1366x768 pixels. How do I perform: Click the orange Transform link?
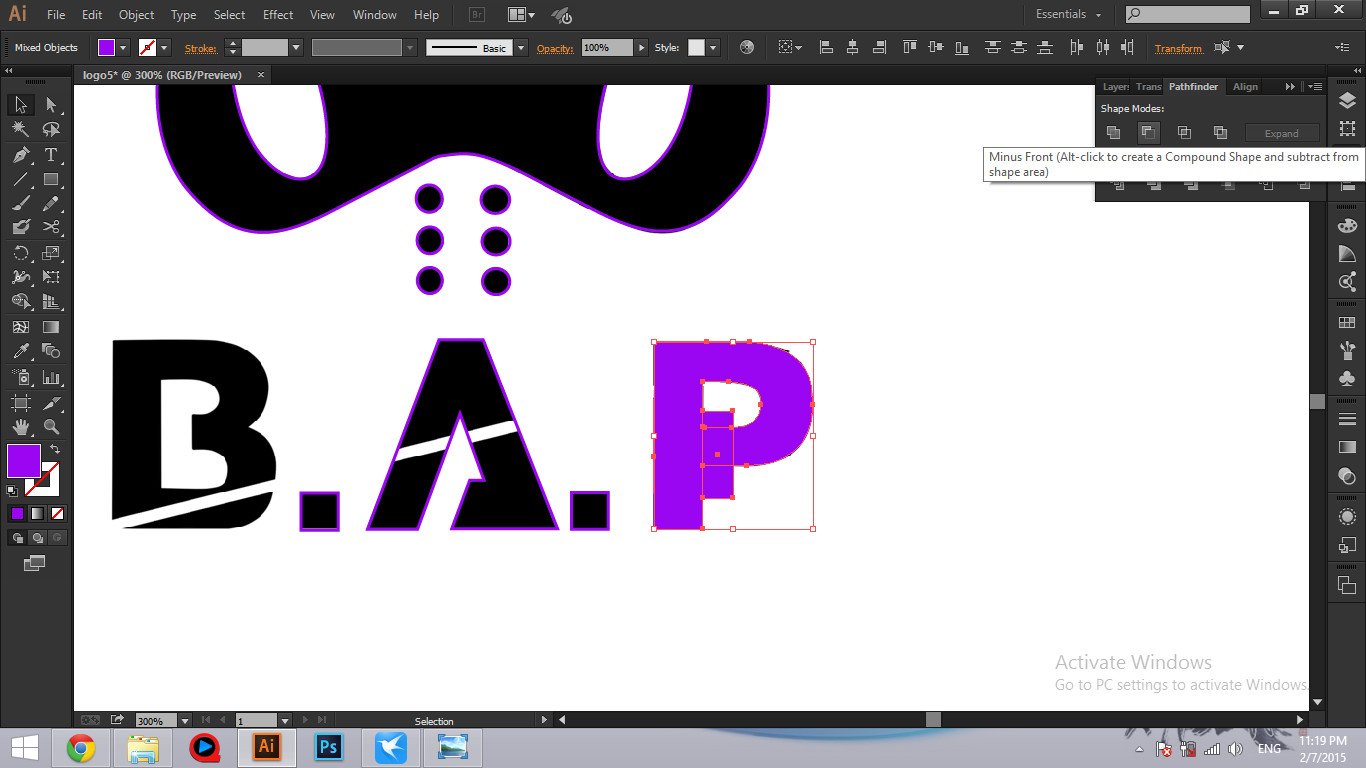1178,48
